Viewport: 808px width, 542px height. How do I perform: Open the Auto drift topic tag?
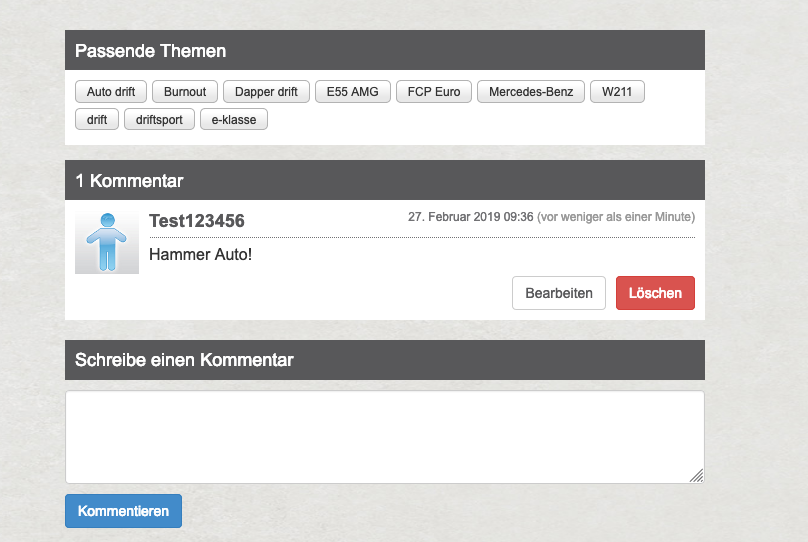pos(111,92)
